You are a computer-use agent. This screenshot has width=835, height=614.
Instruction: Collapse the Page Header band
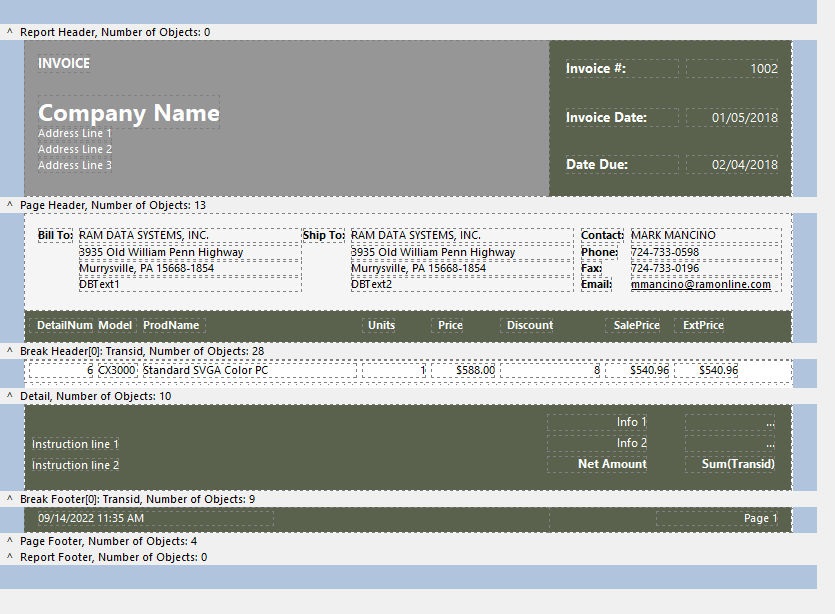tap(10, 205)
